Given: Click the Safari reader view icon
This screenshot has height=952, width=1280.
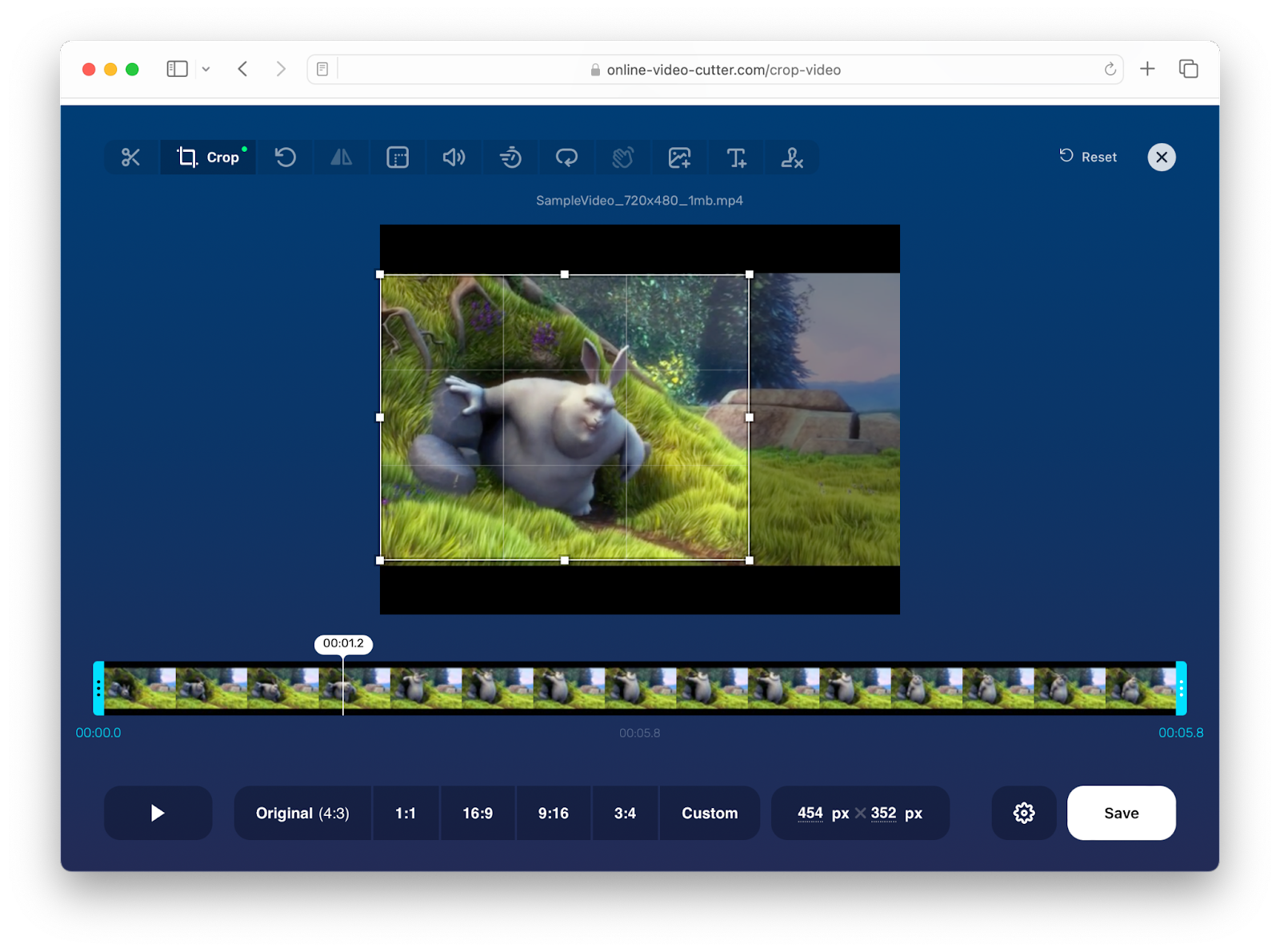Looking at the screenshot, I should pyautogui.click(x=322, y=70).
